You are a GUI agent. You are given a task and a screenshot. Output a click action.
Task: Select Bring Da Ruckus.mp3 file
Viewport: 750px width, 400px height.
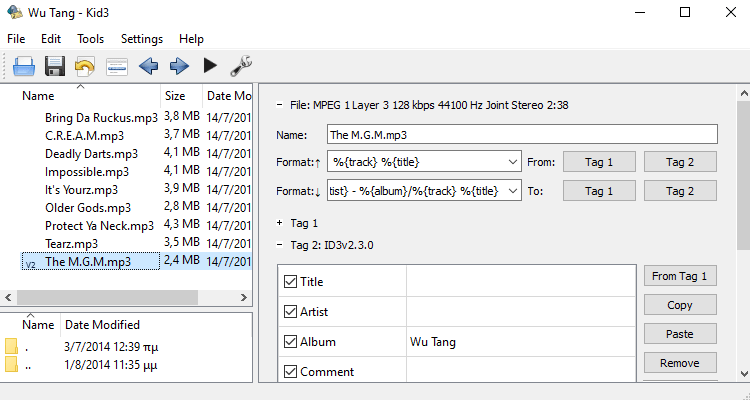pos(101,118)
